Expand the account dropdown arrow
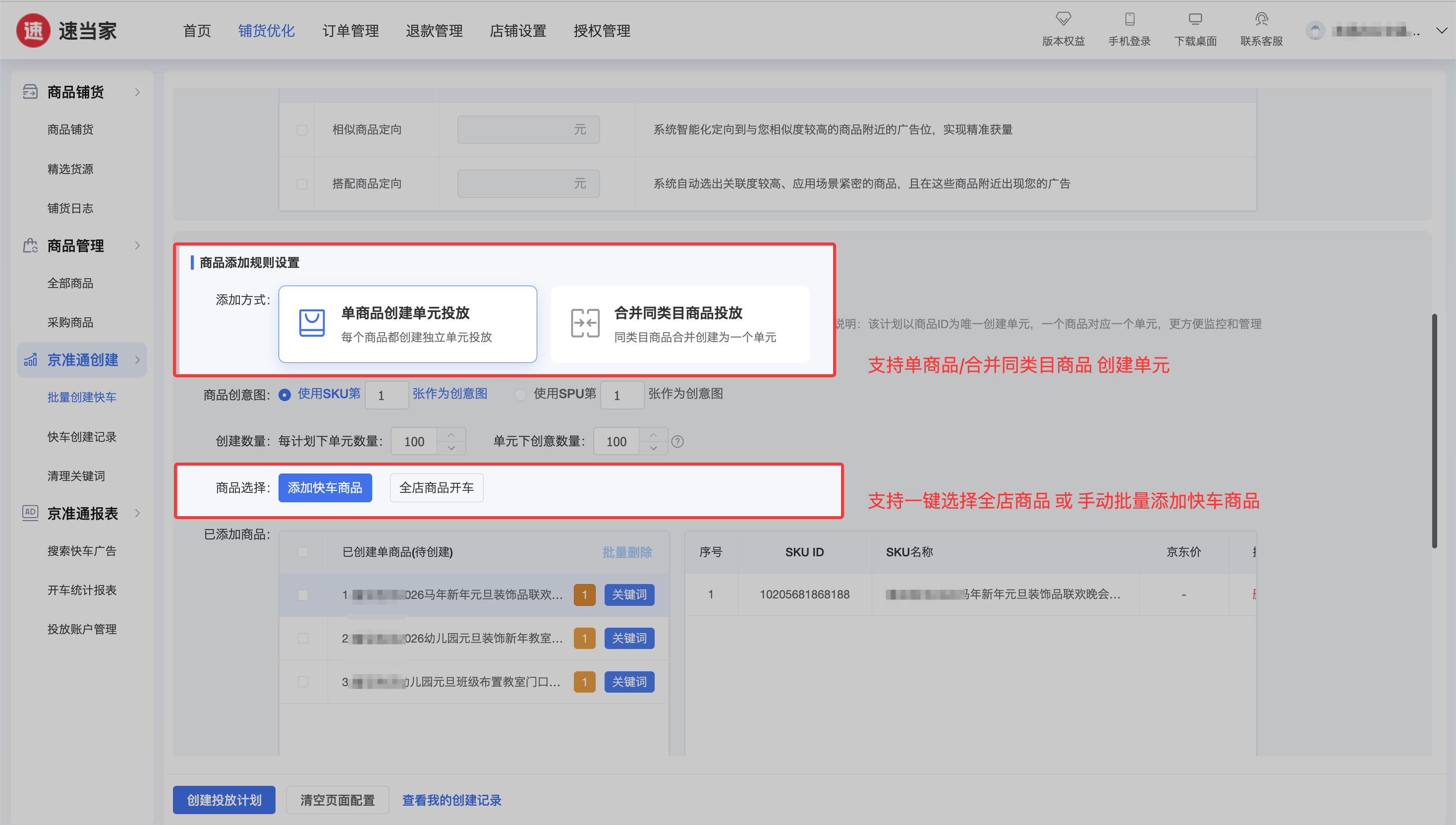 pos(1441,31)
